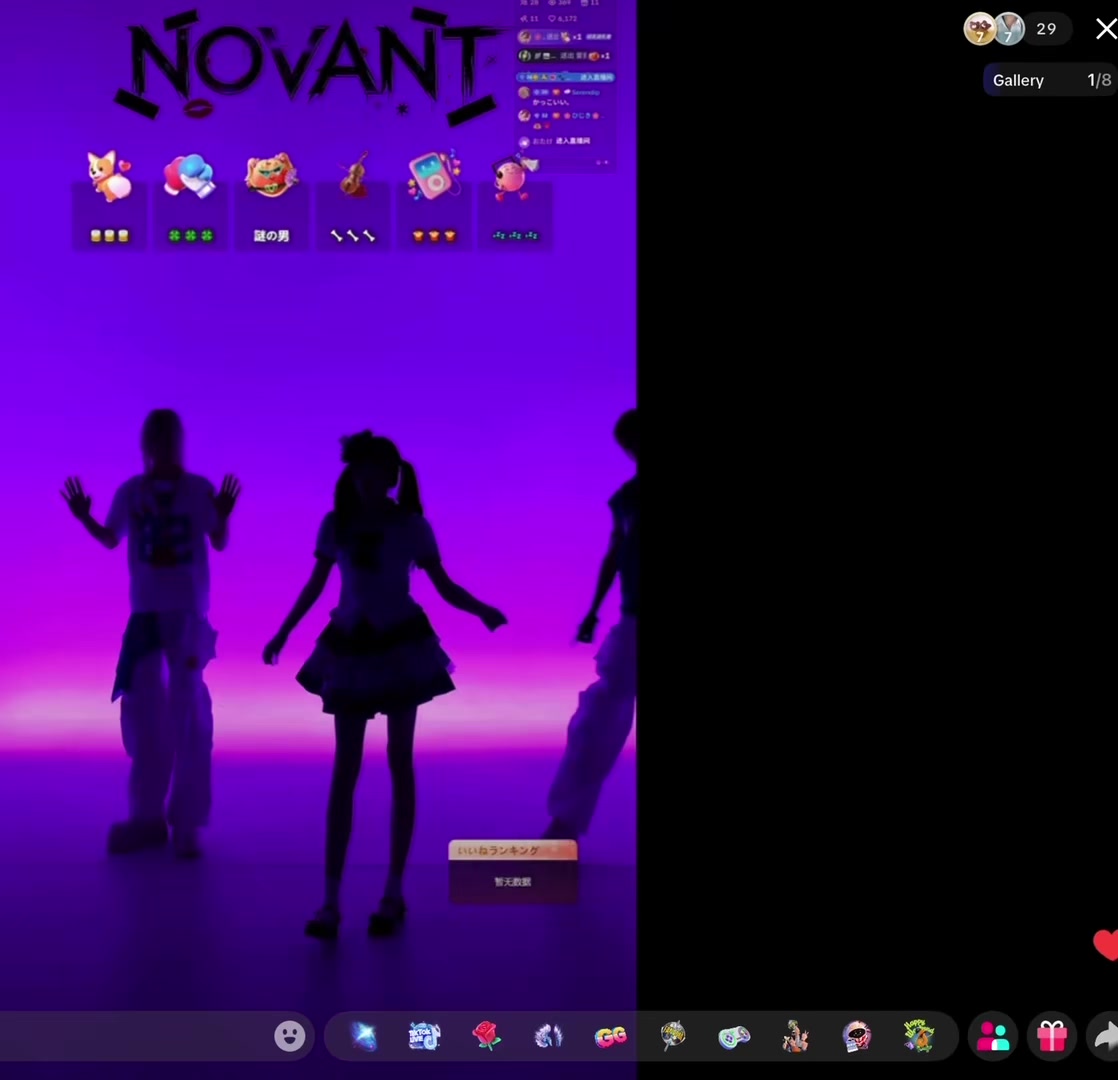Select the corgi gift card
Viewport: 1118px width, 1080px height.
(110, 200)
